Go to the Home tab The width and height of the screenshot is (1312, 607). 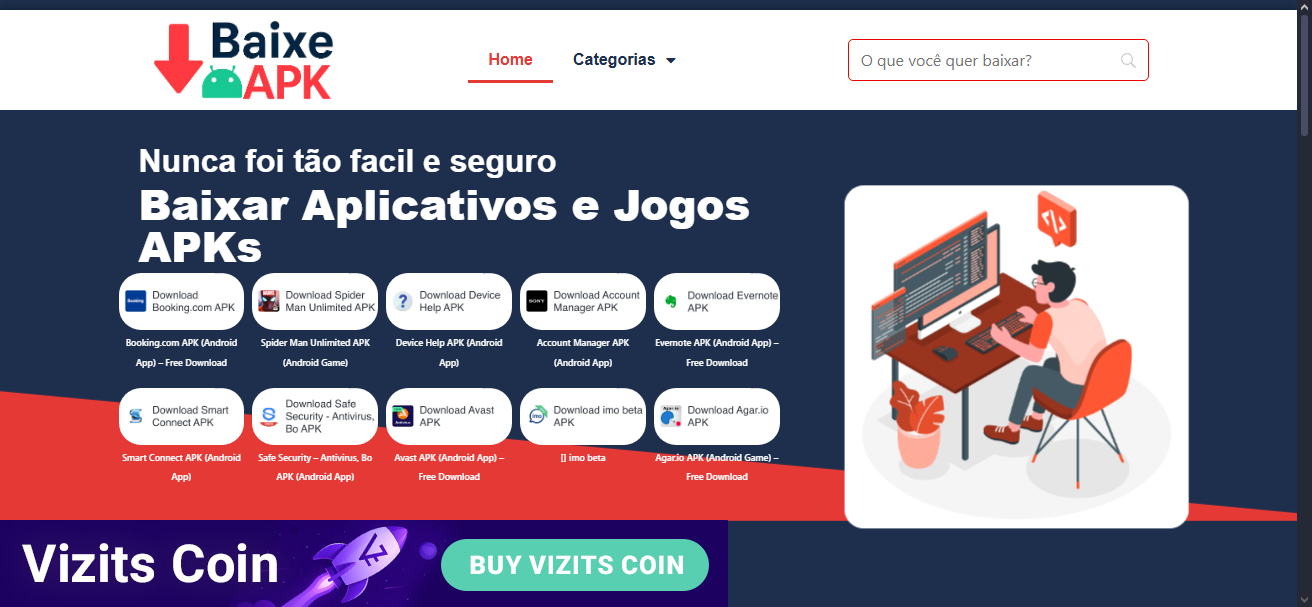pos(510,60)
